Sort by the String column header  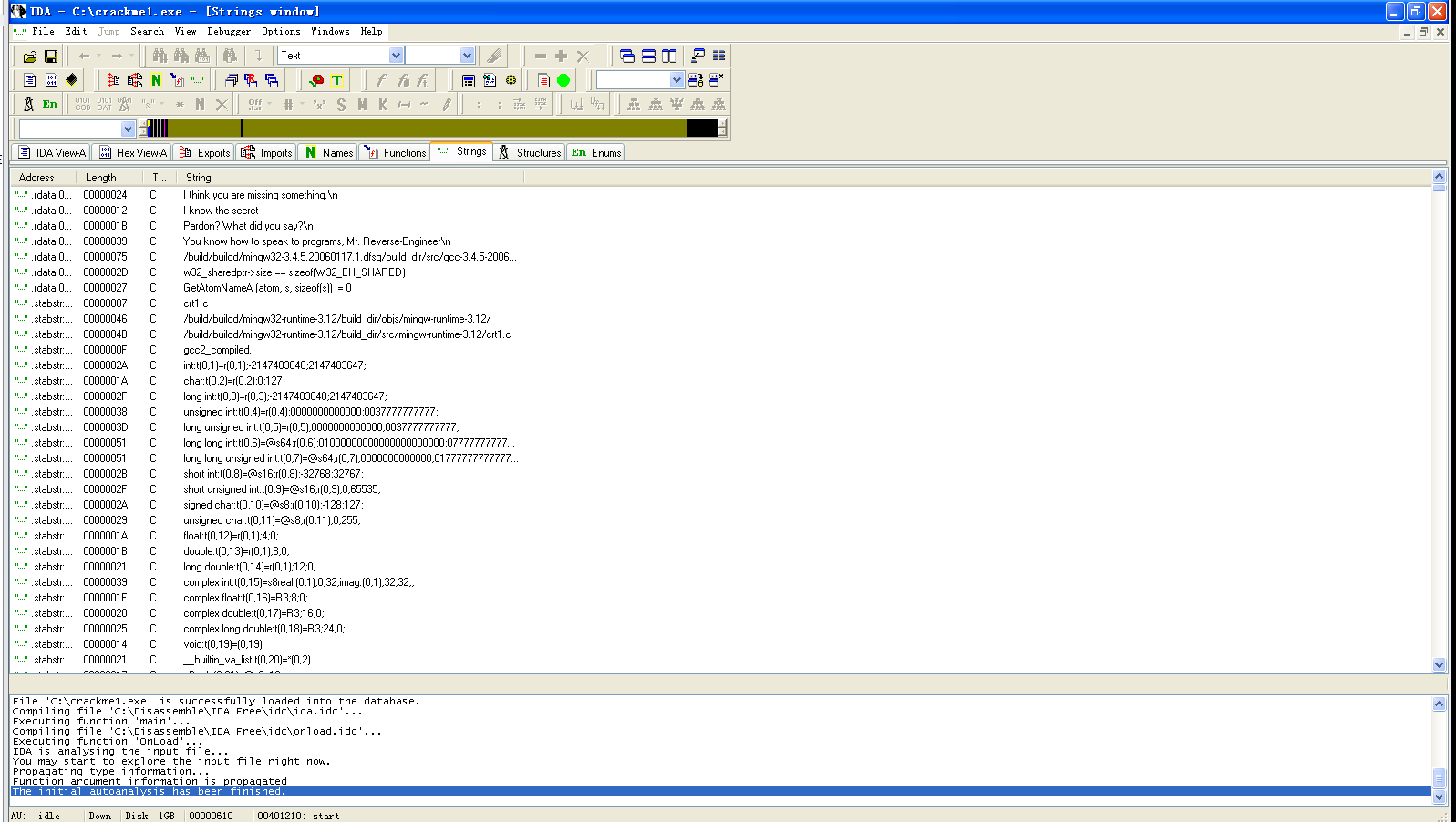coord(351,178)
